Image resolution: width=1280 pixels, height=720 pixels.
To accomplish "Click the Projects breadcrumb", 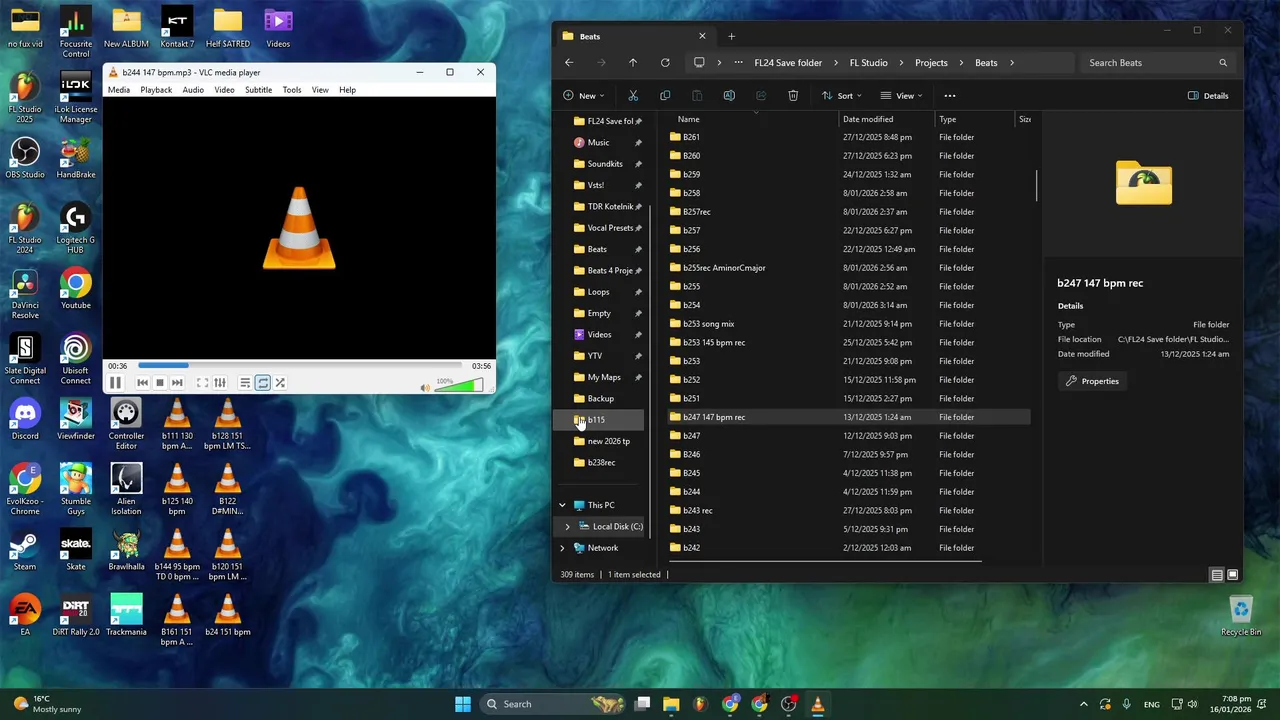I will (931, 63).
